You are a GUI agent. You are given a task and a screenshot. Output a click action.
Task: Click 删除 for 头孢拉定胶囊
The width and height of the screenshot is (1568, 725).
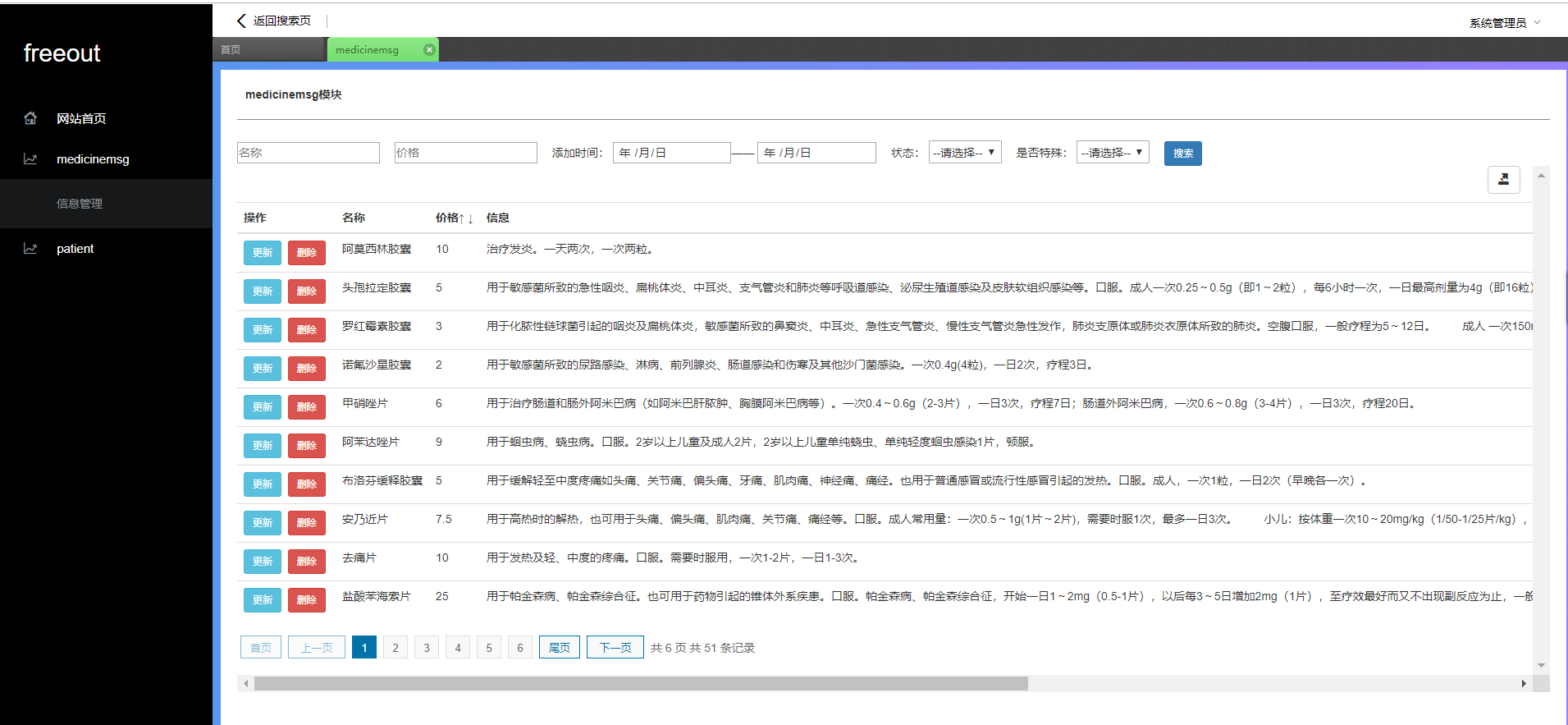click(307, 291)
